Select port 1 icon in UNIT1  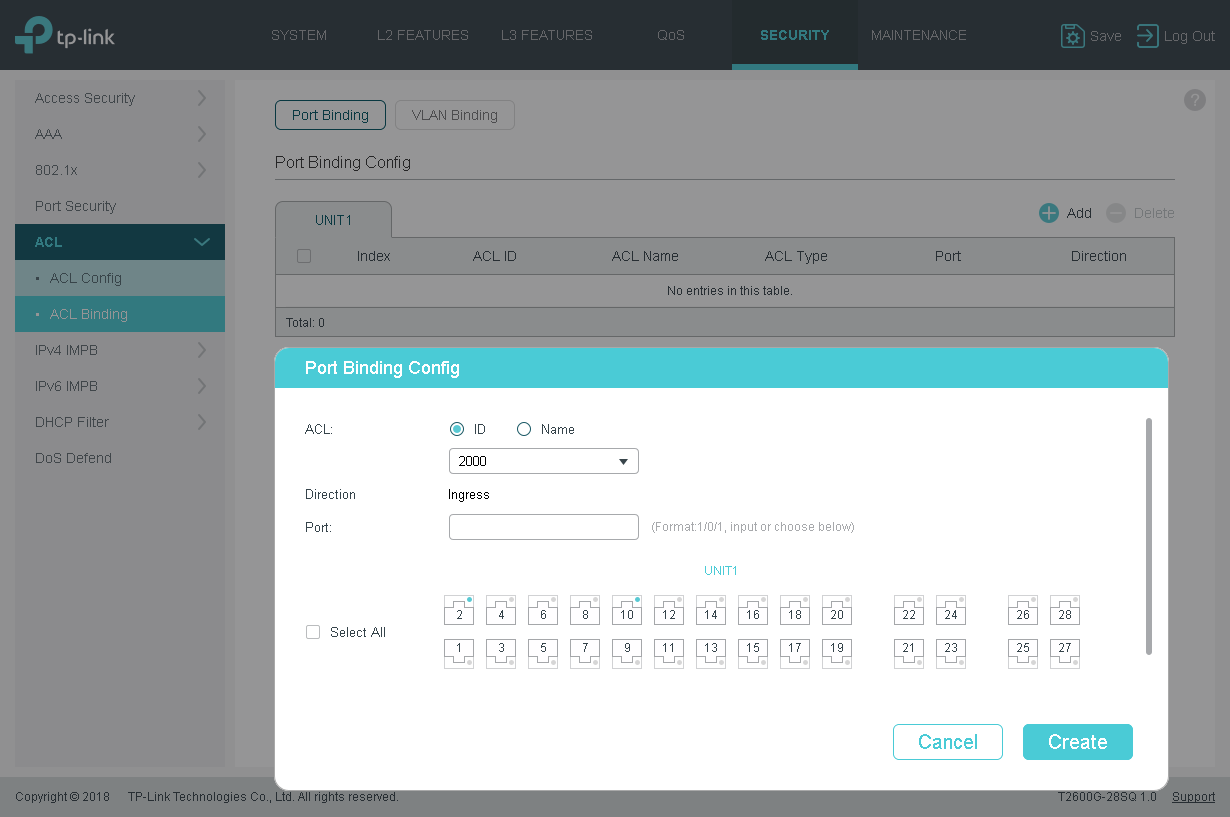pos(459,653)
